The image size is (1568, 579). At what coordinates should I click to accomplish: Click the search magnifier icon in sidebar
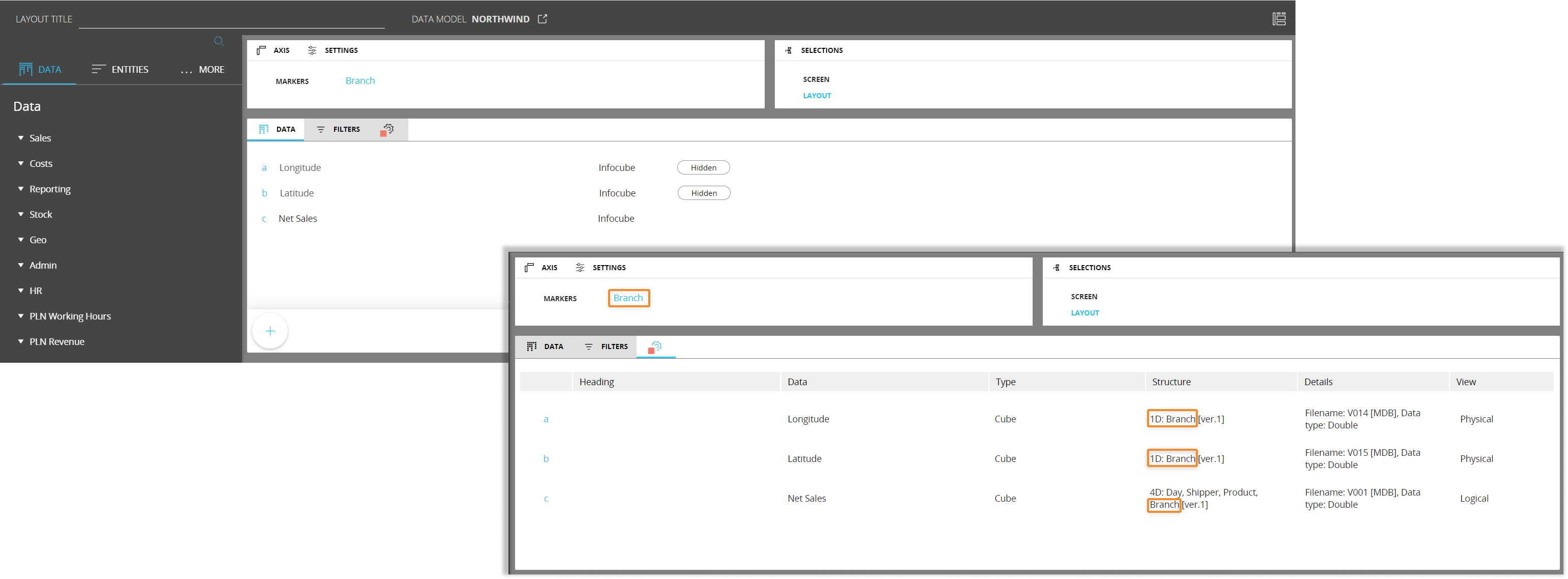click(x=219, y=41)
